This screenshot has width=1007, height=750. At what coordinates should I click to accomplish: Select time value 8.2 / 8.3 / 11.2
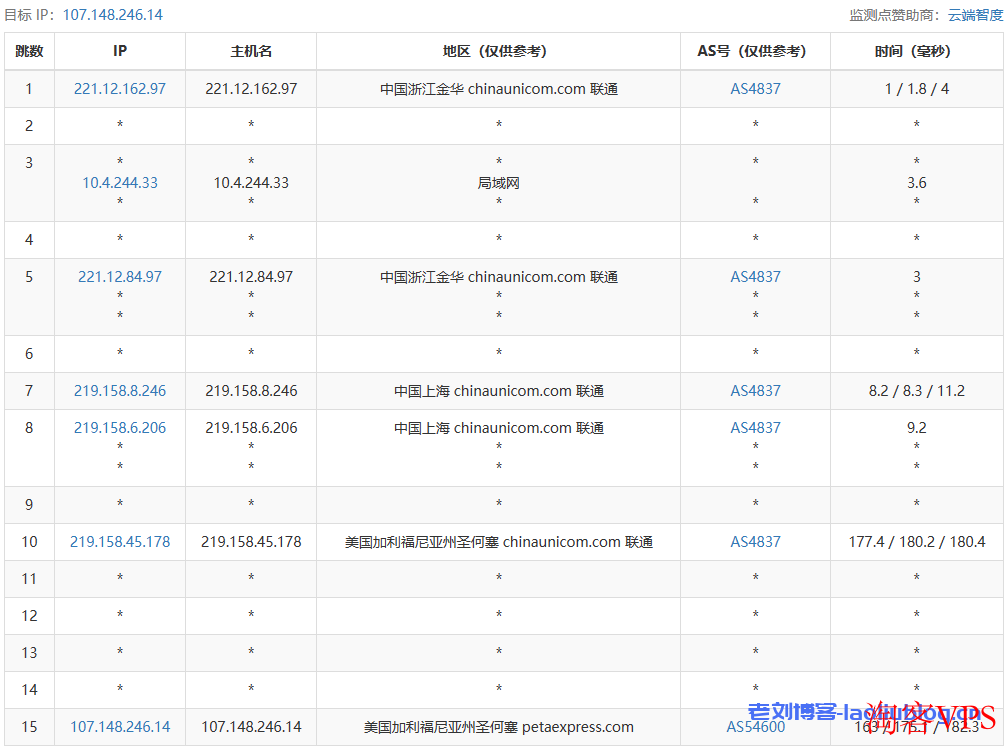click(916, 390)
